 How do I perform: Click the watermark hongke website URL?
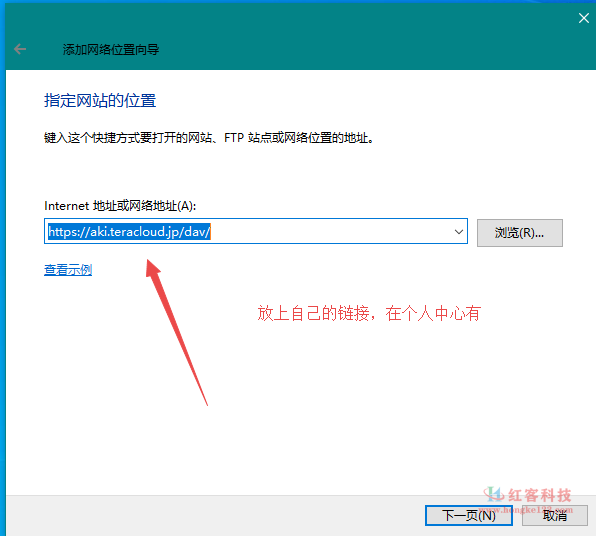[525, 509]
